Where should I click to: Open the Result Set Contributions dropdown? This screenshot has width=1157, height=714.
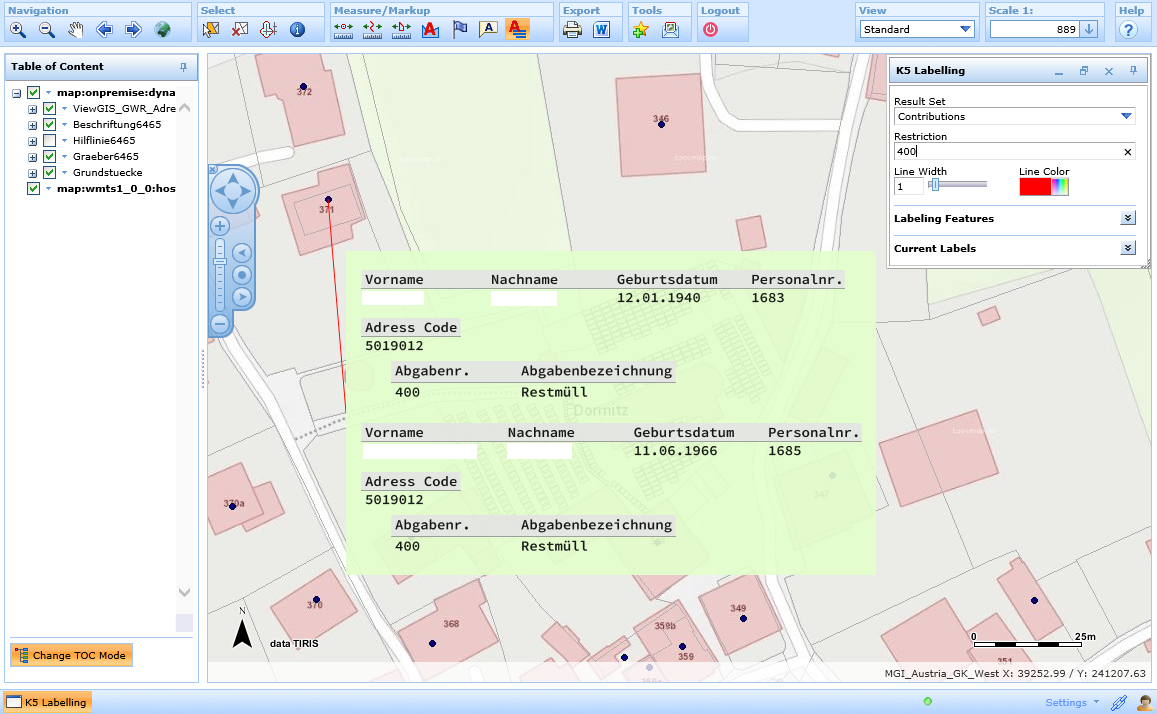tap(1127, 117)
